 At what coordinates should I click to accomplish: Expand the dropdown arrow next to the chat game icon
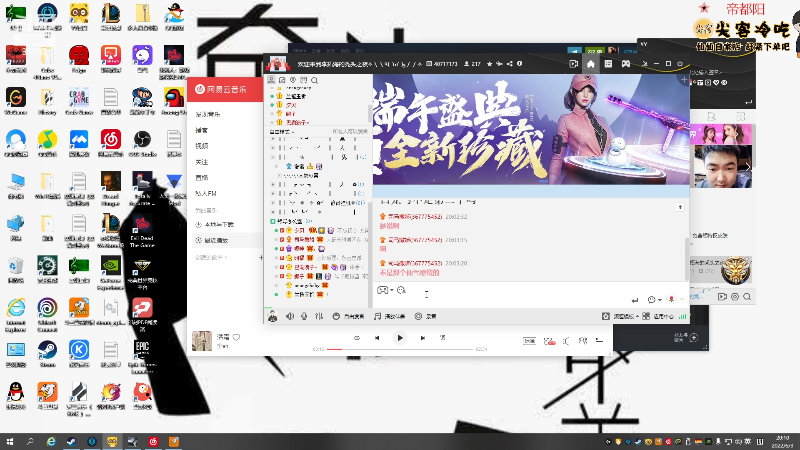pos(391,290)
